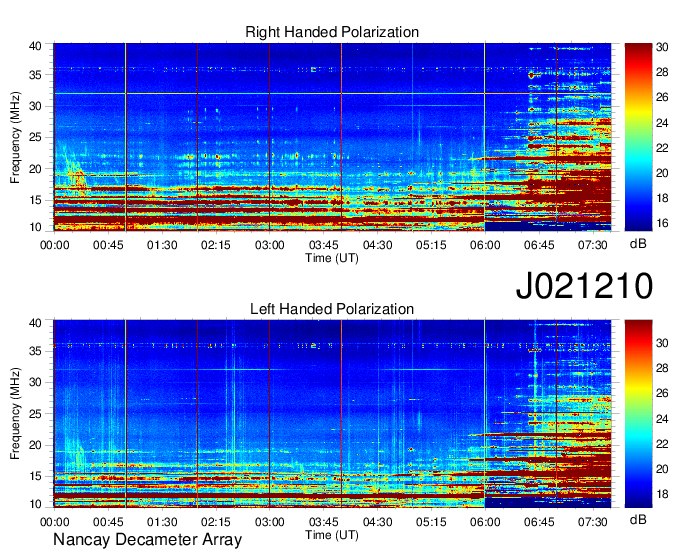Click the 'Right Handed Polarization' plot title

click(x=332, y=32)
